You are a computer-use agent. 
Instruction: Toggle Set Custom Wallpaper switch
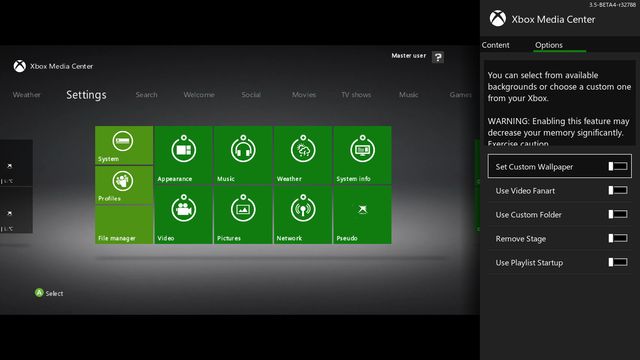618,166
